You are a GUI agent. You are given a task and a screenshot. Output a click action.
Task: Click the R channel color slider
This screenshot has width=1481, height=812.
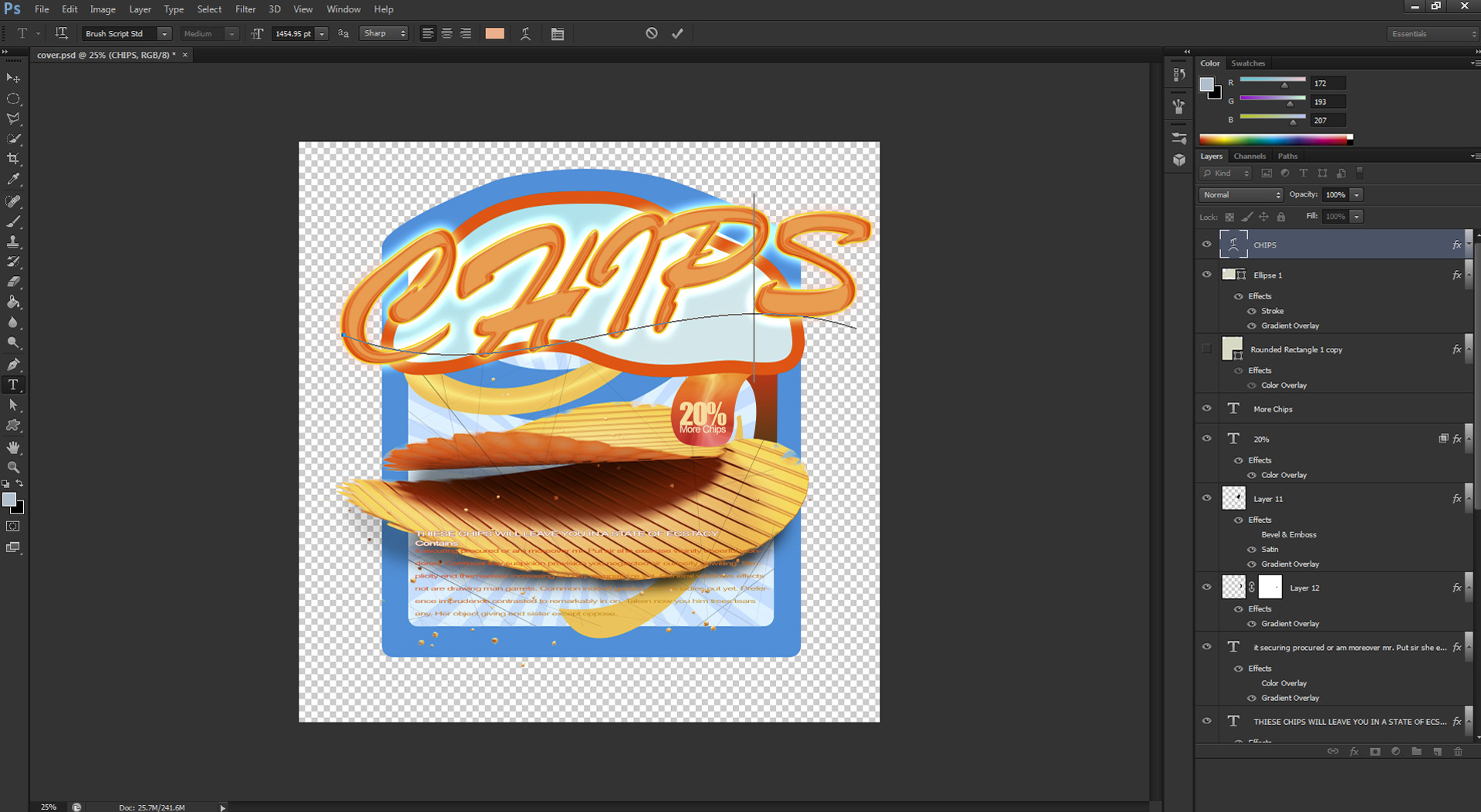(1272, 80)
